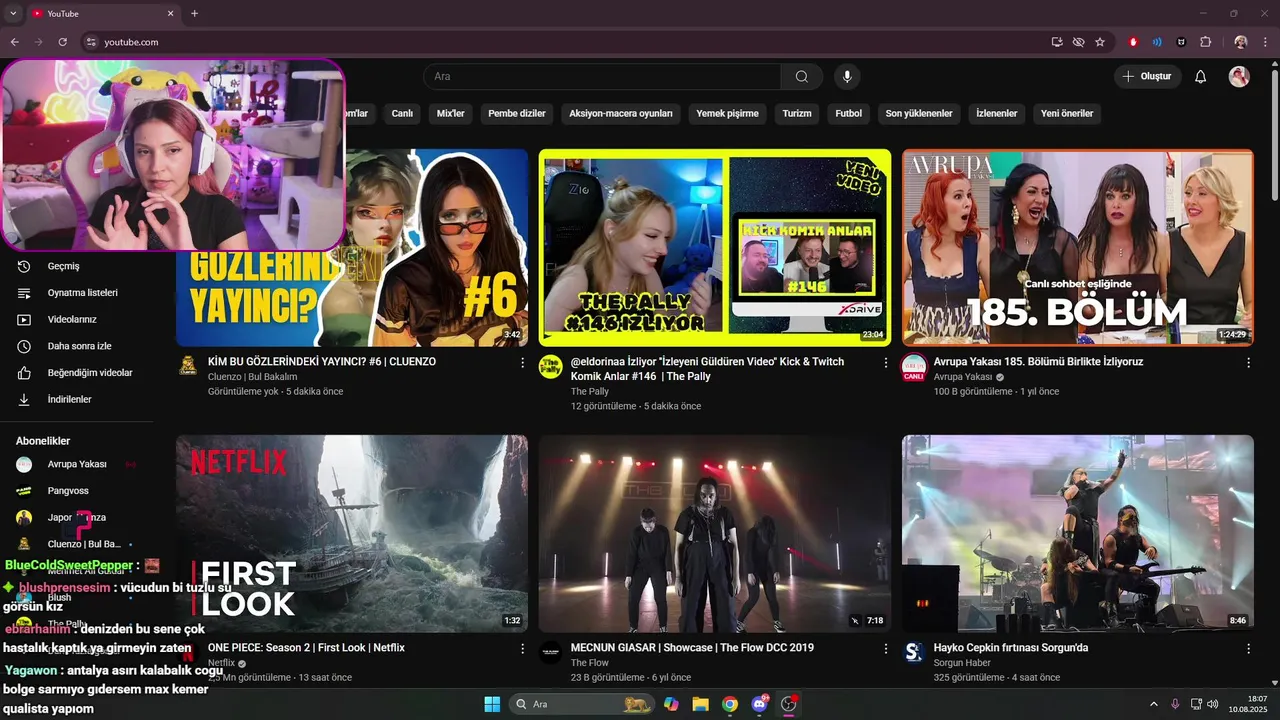Viewport: 1280px width, 720px height.
Task: Open the Extensions puzzle icon
Action: (1205, 42)
